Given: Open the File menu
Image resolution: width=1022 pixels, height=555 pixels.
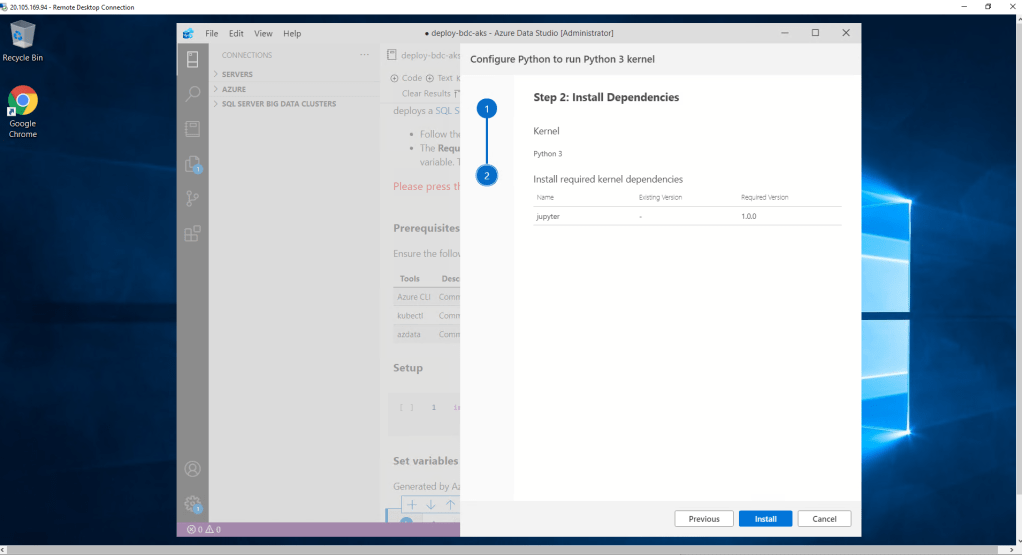Looking at the screenshot, I should pyautogui.click(x=211, y=33).
